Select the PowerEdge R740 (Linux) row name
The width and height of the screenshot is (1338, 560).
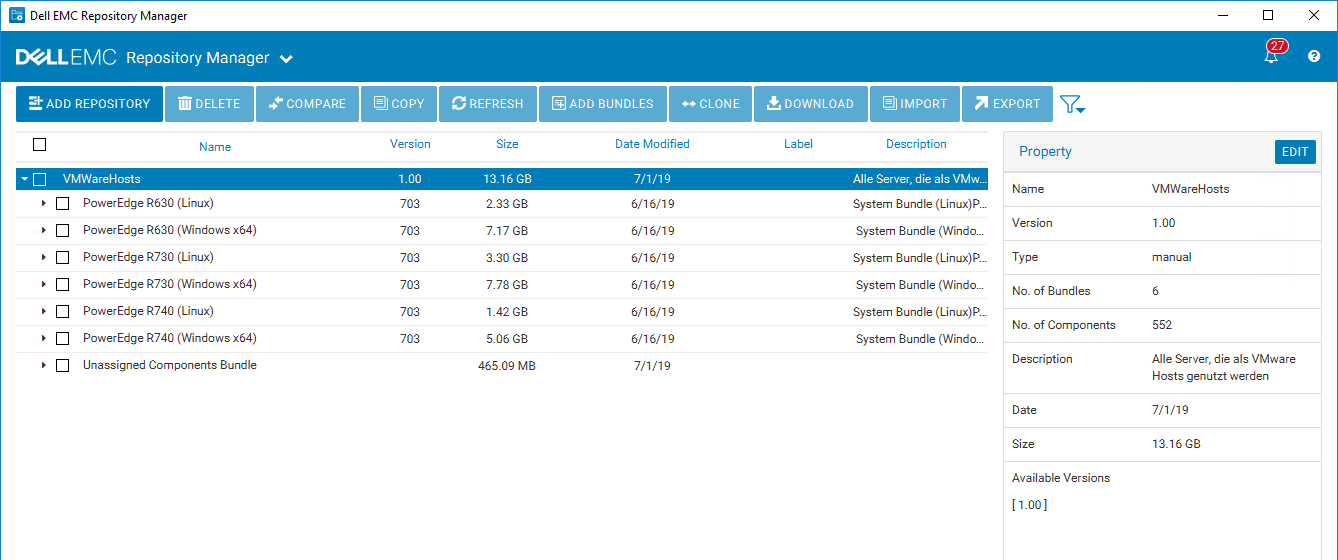(x=148, y=311)
